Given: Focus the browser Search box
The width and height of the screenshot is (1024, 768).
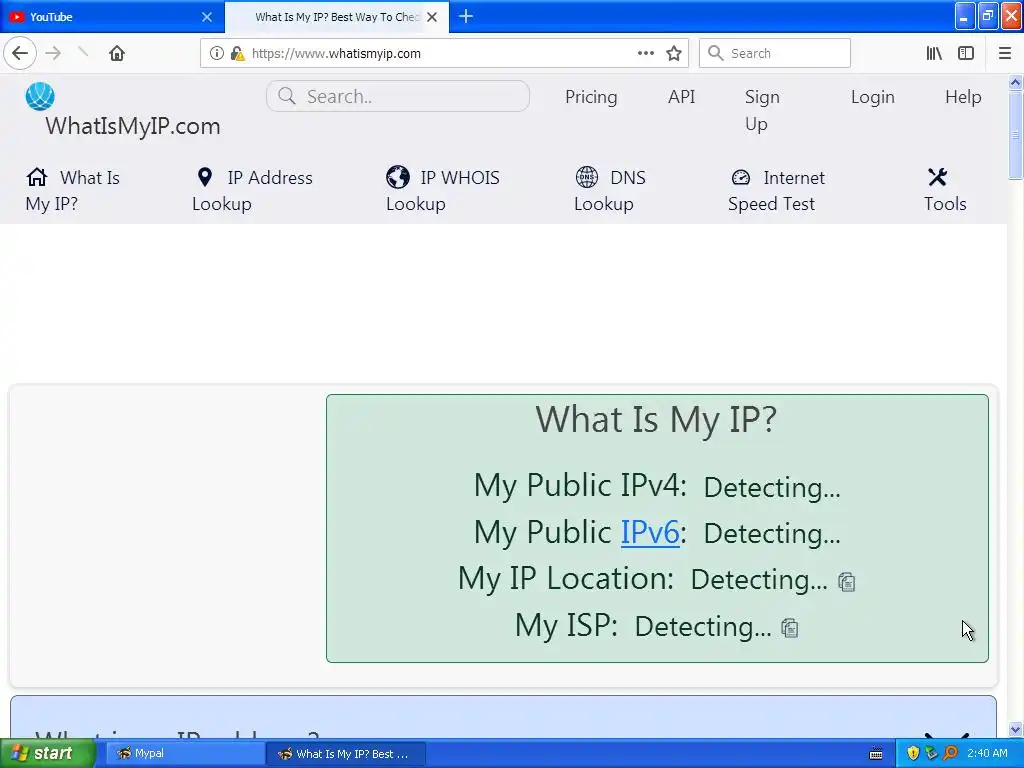Looking at the screenshot, I should point(775,53).
